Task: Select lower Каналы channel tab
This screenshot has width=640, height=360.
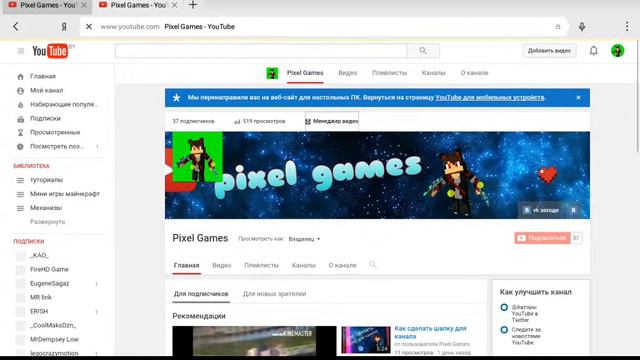Action: pos(304,265)
